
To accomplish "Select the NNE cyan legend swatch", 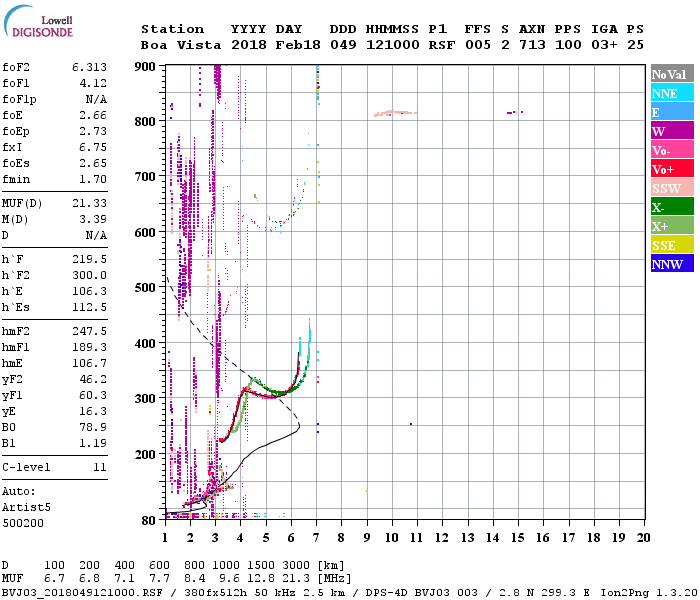I will 672,93.
